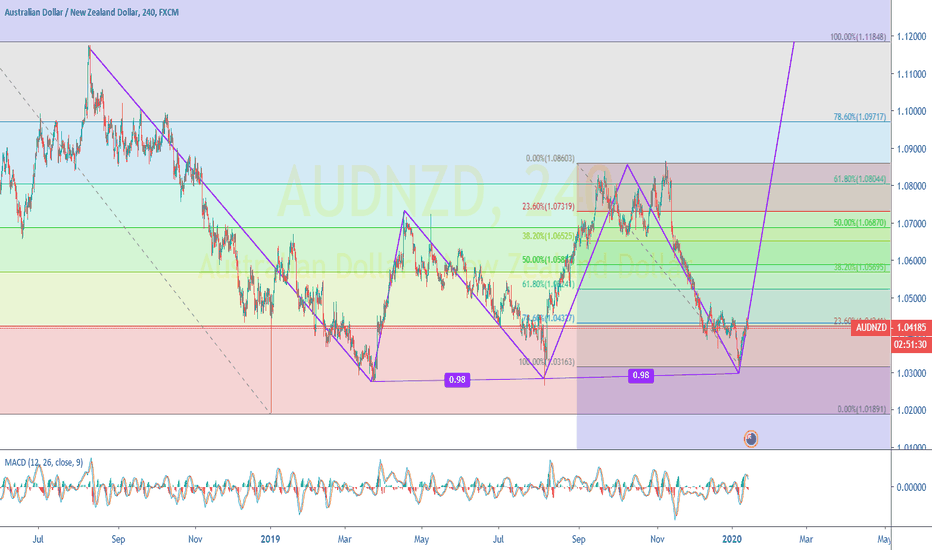Click the round snapshot icon below the chart
Viewport: 932px width, 550px height.
pos(751,438)
